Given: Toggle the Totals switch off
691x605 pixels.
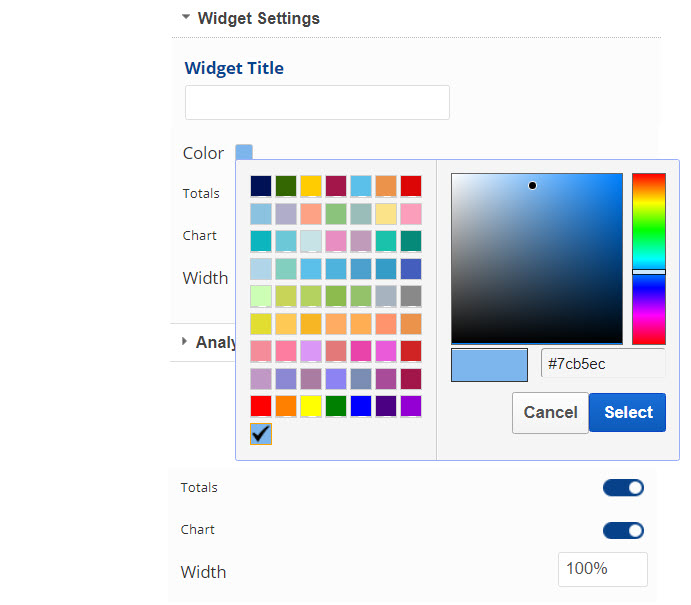Looking at the screenshot, I should [x=623, y=488].
